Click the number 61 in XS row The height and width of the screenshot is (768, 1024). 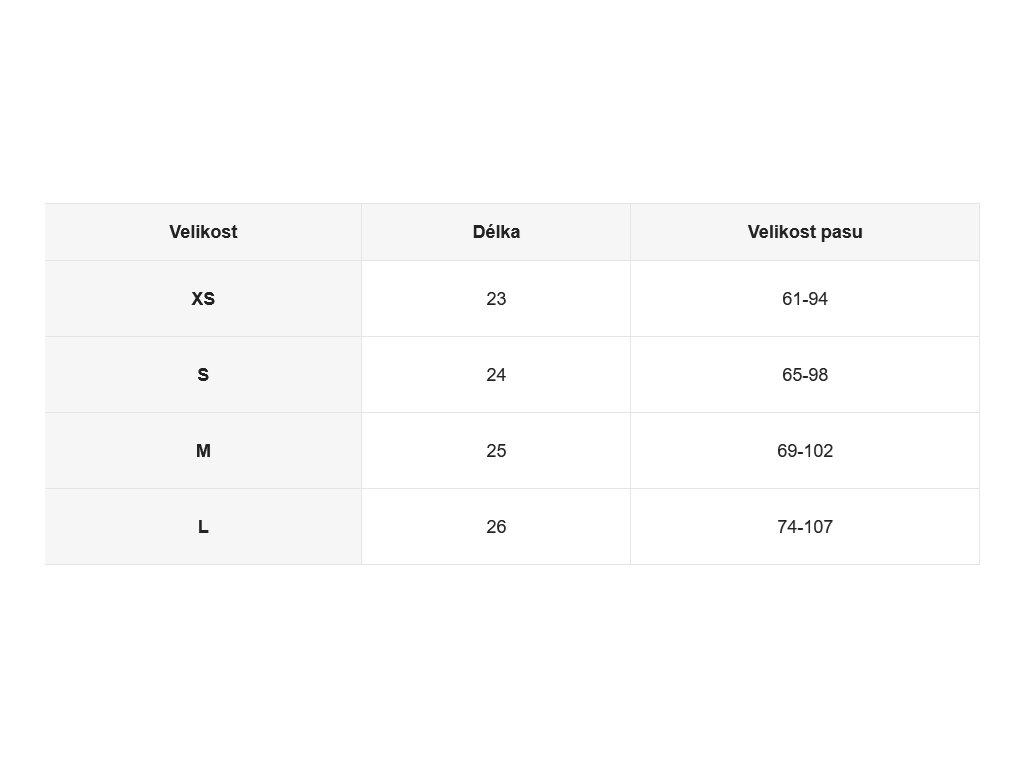790,298
